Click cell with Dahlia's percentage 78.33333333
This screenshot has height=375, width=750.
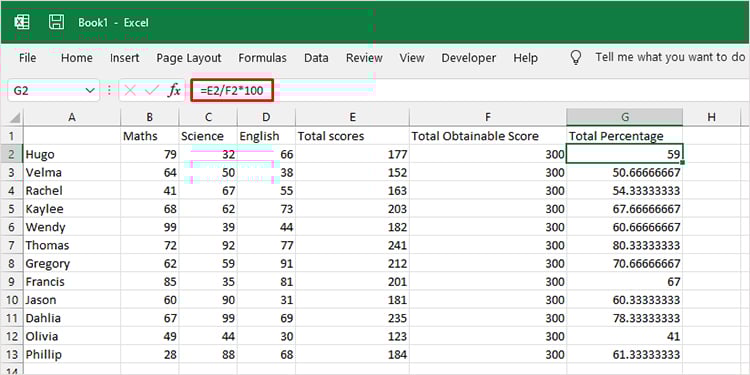624,318
